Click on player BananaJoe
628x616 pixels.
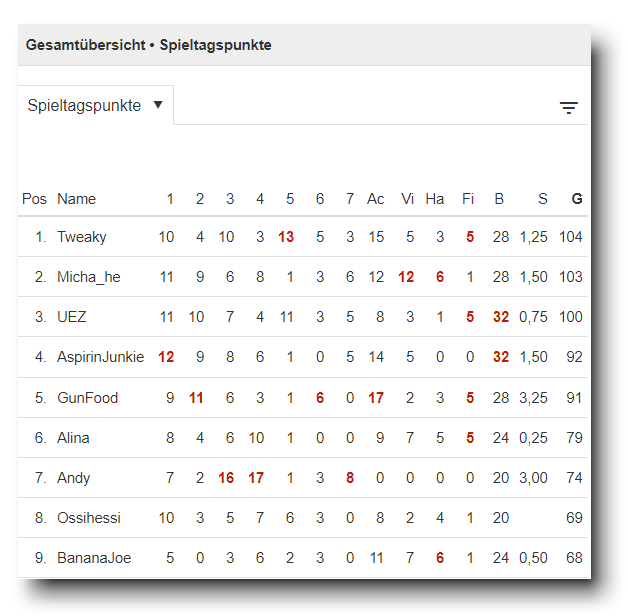pos(94,558)
